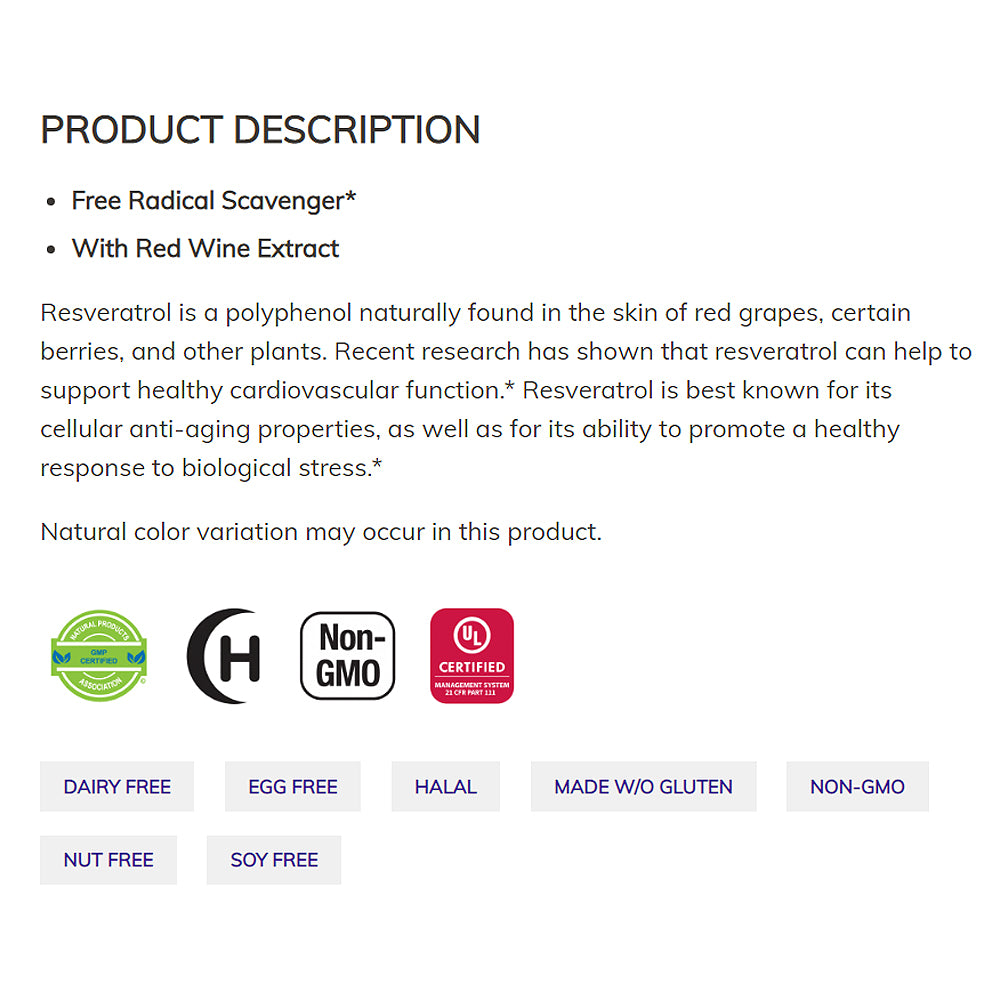Click the Halal crescent H icon
The image size is (1000, 1000).
tap(225, 656)
